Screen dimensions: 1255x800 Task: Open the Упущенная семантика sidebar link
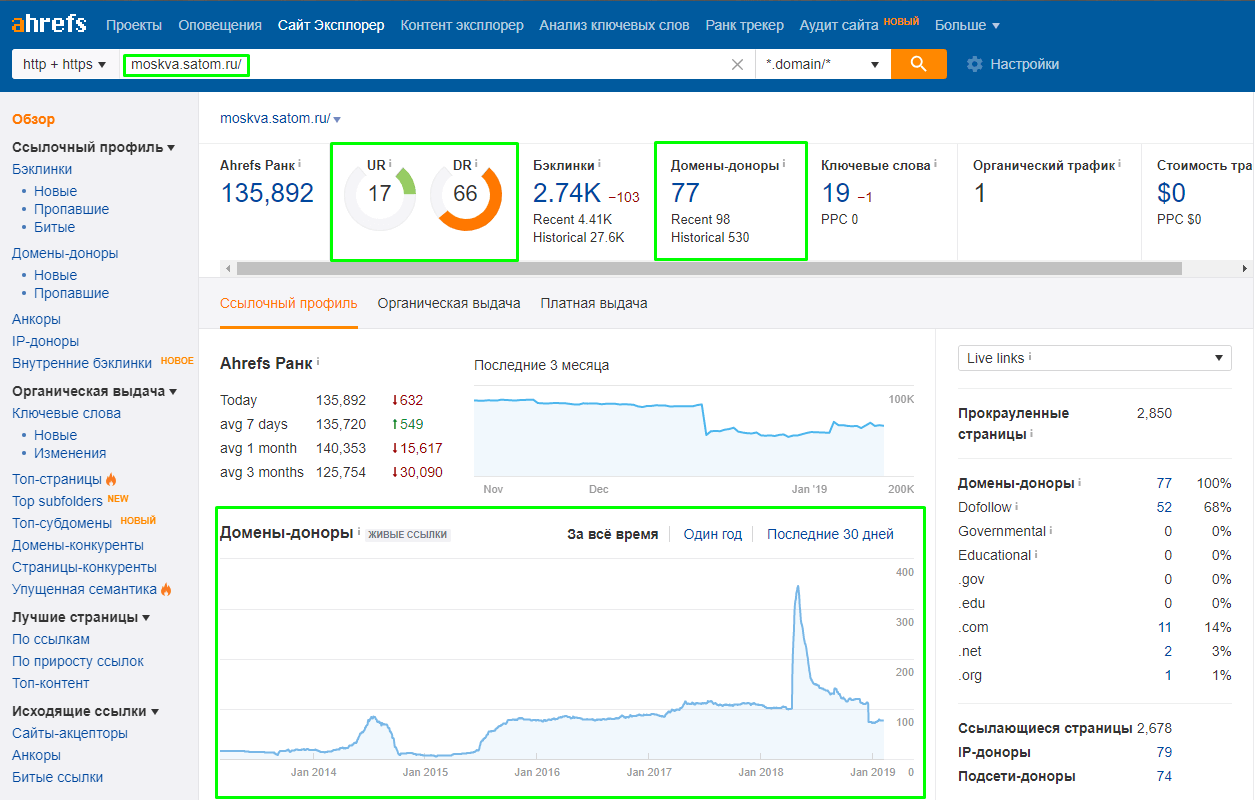(x=84, y=589)
